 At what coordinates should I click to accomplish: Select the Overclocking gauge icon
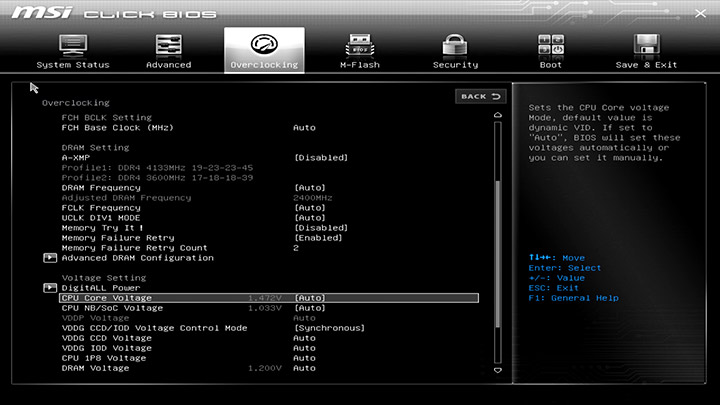coord(264,46)
